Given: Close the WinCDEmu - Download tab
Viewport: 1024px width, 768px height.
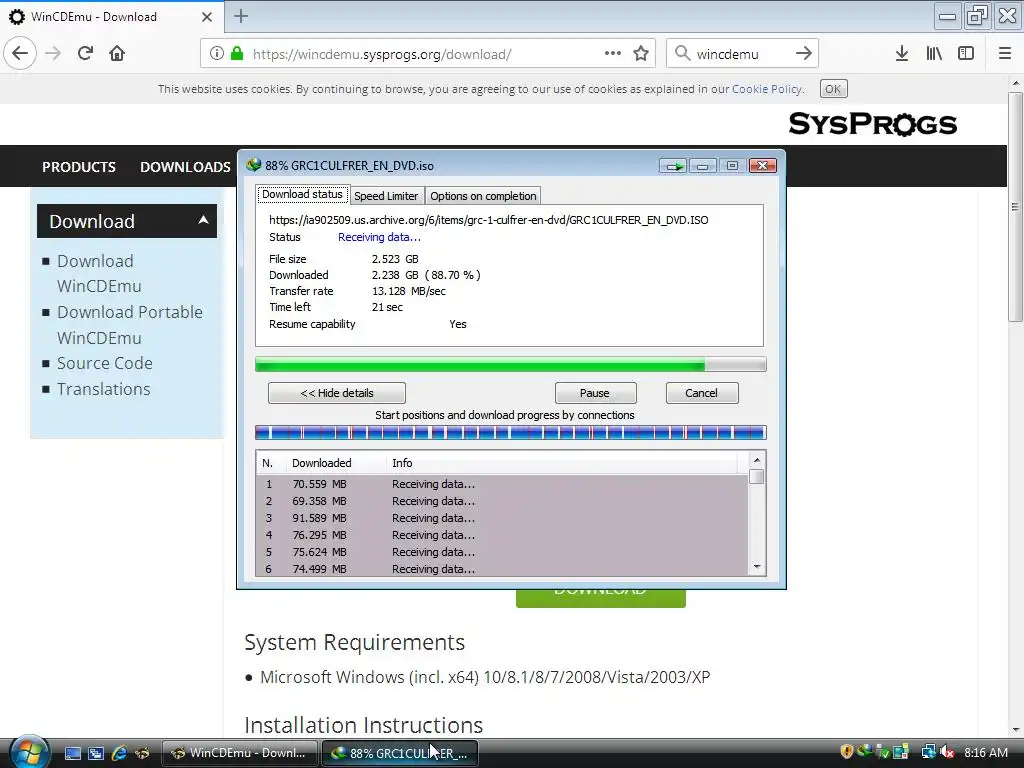Looking at the screenshot, I should (x=206, y=17).
